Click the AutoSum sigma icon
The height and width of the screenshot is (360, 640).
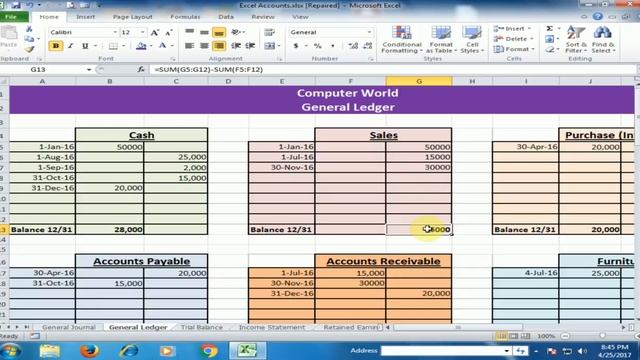(550, 29)
